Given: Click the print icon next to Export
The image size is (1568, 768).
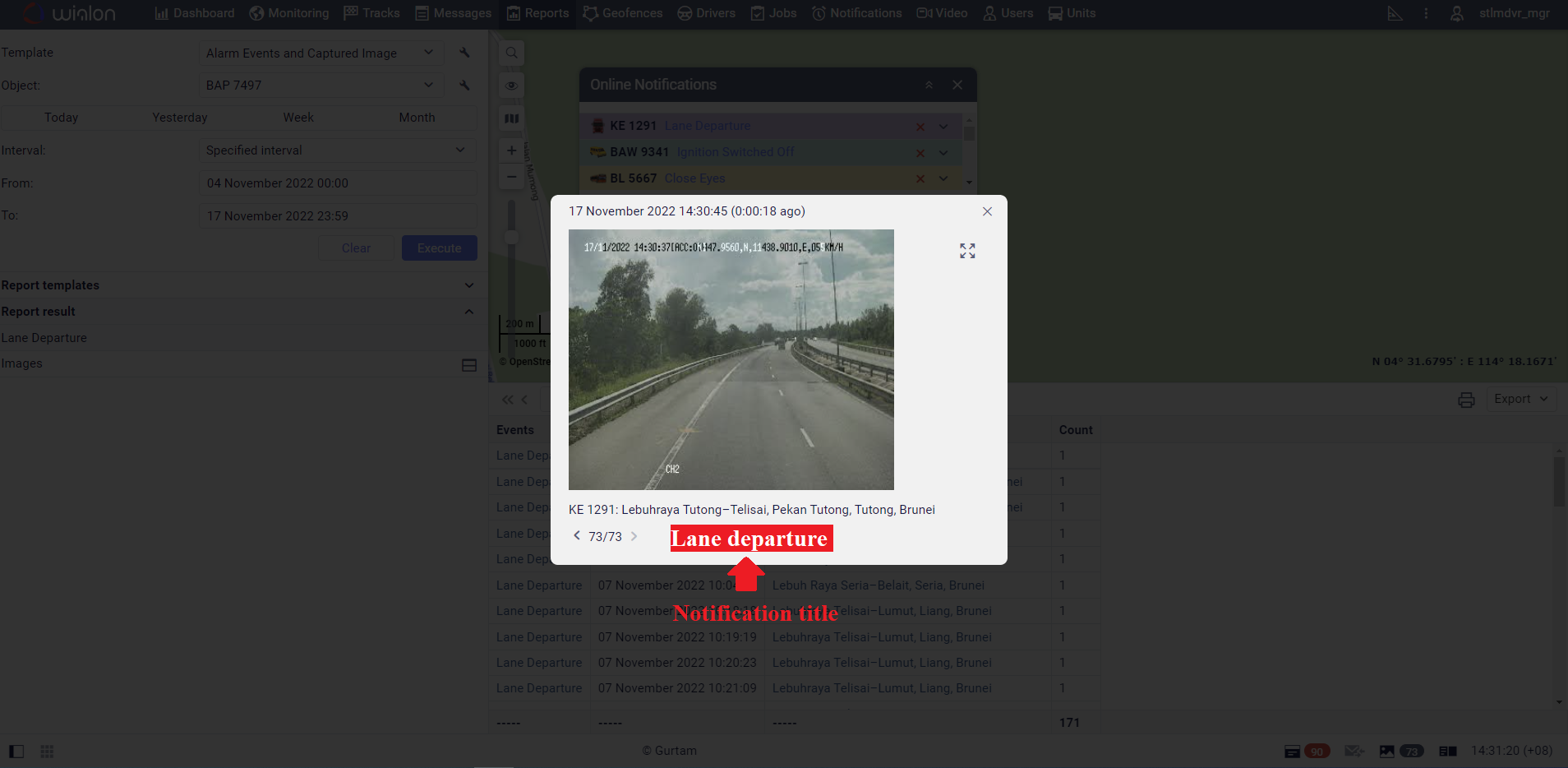Looking at the screenshot, I should point(1466,400).
